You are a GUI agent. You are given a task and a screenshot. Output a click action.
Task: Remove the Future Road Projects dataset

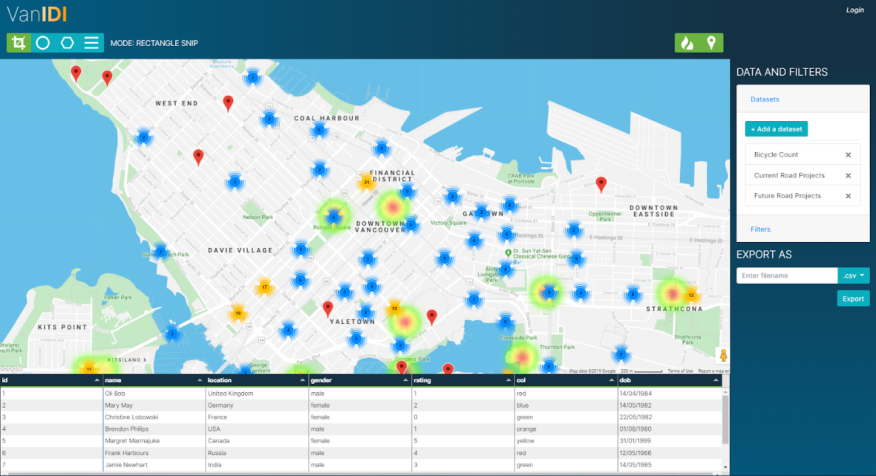[x=848, y=196]
